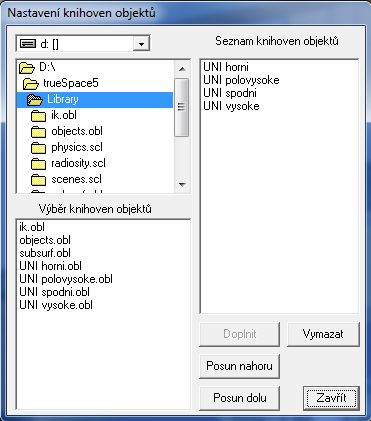Click the objects.obl folder icon

click(39, 132)
